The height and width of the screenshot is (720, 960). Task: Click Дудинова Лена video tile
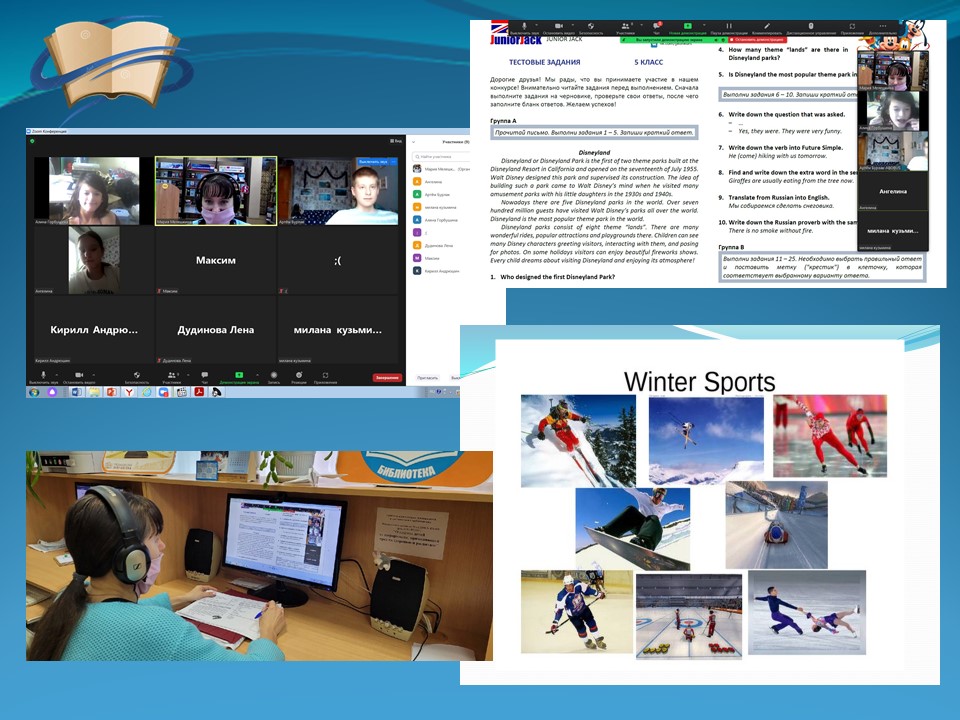pos(216,329)
